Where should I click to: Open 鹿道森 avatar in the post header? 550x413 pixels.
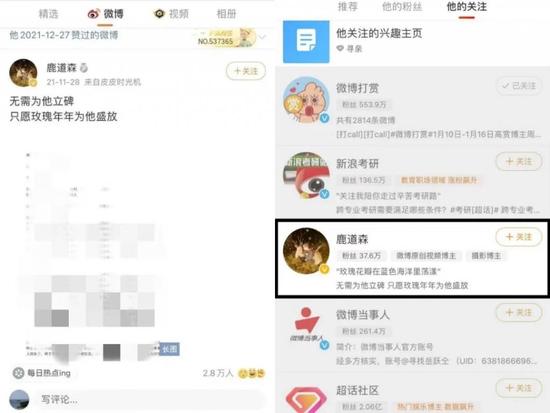[x=23, y=73]
